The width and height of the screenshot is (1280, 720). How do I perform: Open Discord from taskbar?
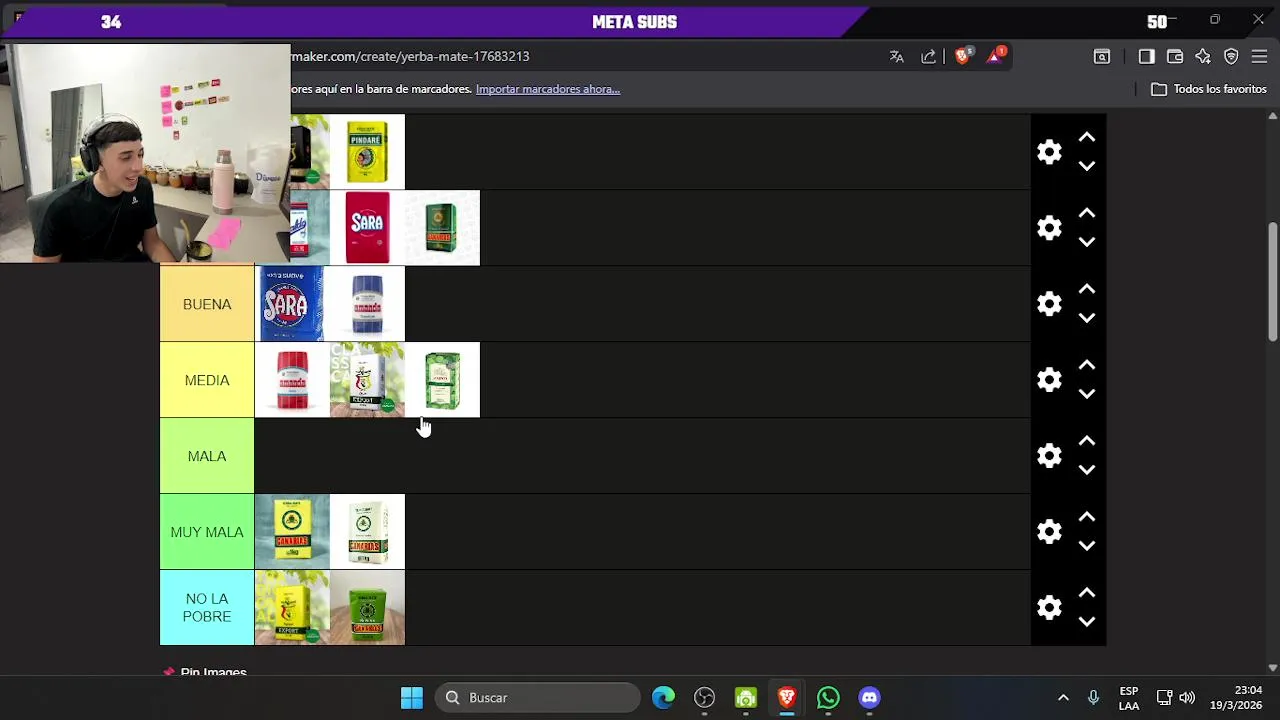pos(869,698)
